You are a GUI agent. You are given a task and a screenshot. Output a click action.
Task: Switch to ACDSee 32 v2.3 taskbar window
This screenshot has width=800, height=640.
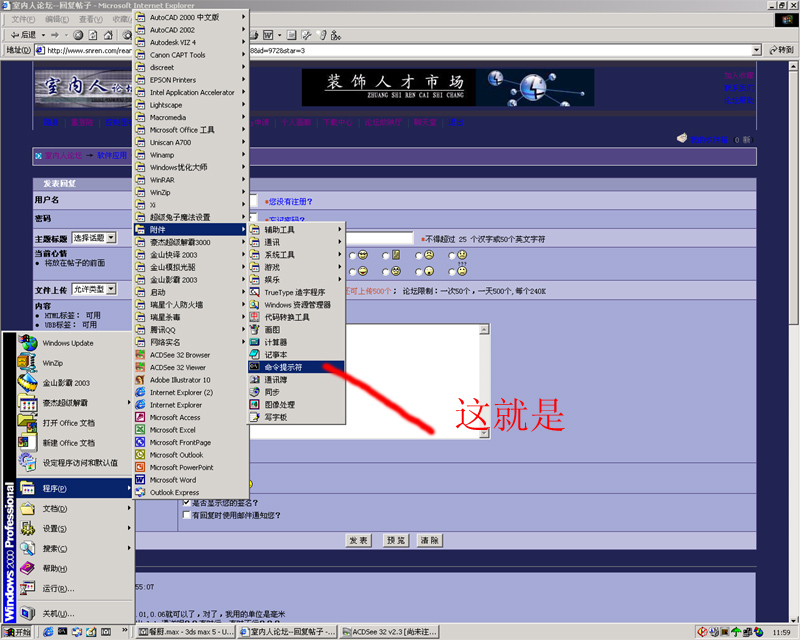click(x=390, y=632)
